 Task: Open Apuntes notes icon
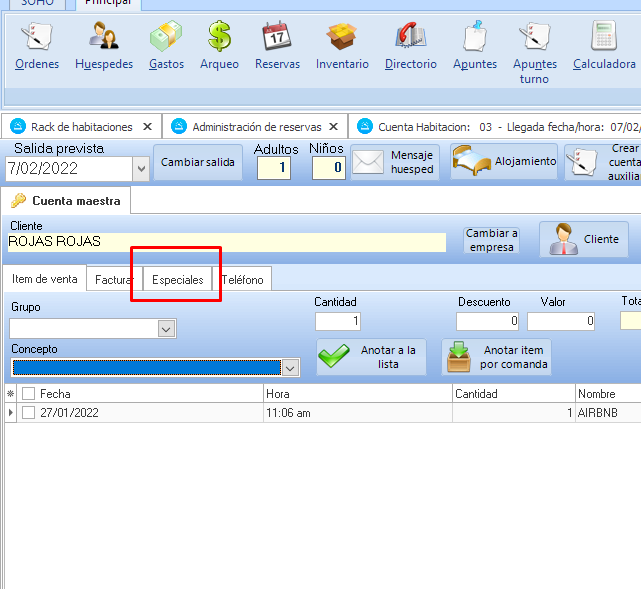(x=475, y=46)
